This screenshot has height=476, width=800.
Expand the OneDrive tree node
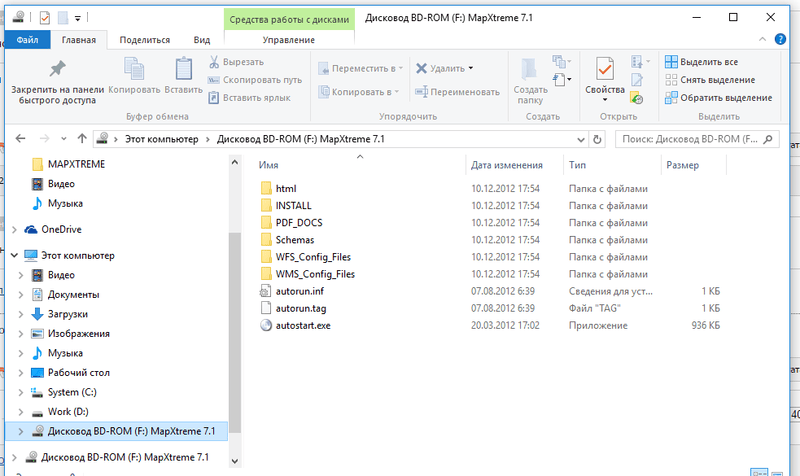(13, 229)
